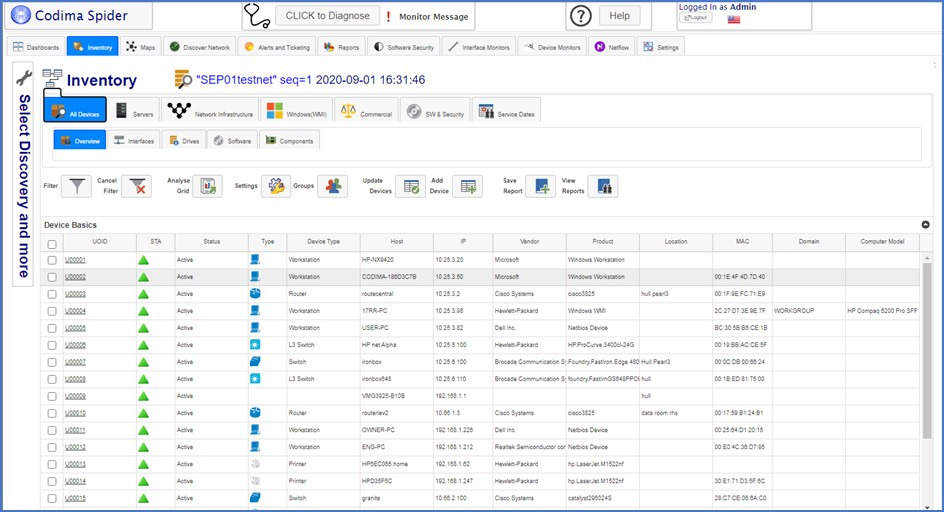Tick the checkbox for U00003
This screenshot has width=944, height=512.
(x=52, y=294)
